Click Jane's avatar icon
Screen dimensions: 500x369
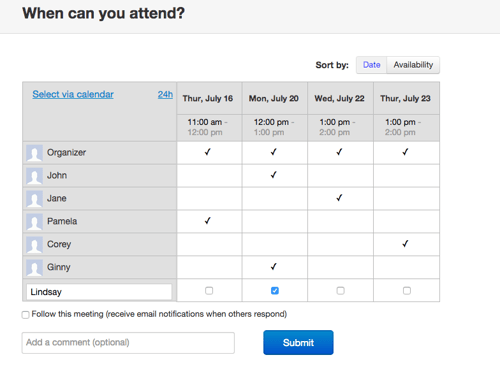tap(34, 199)
